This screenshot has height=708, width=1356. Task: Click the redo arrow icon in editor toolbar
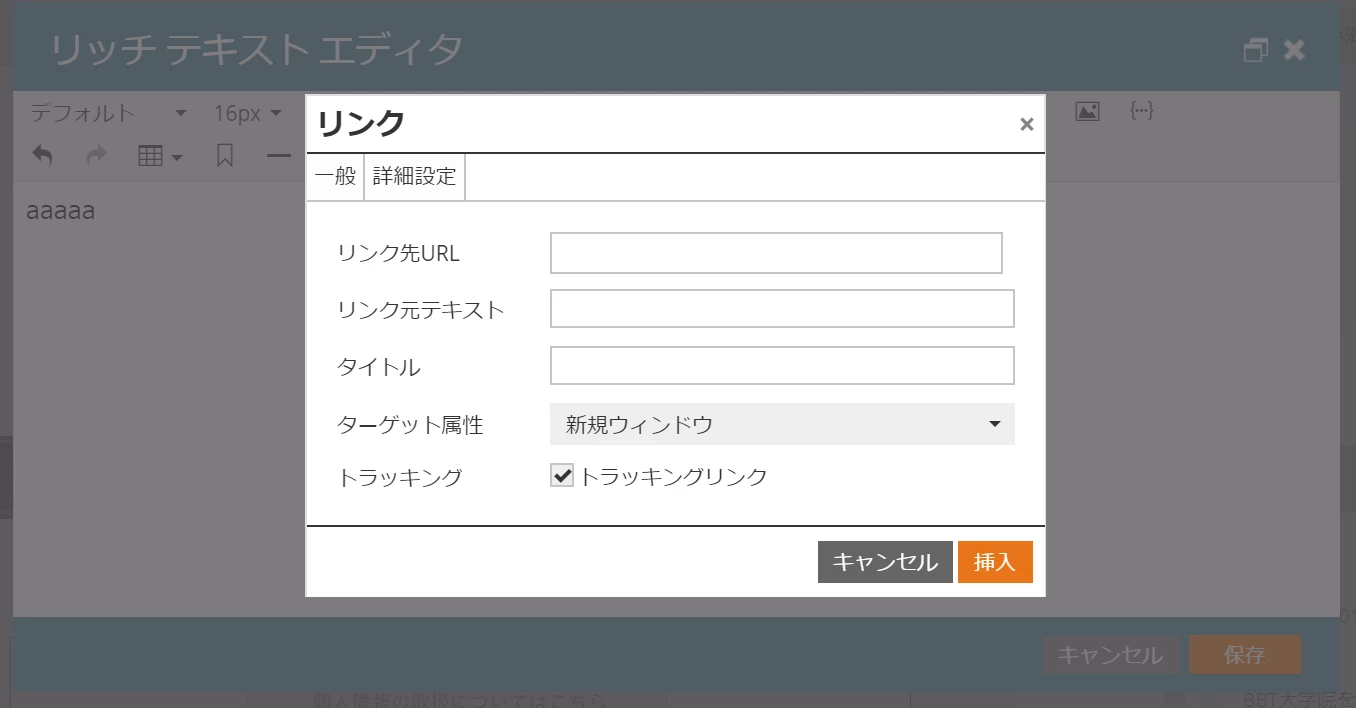point(96,156)
